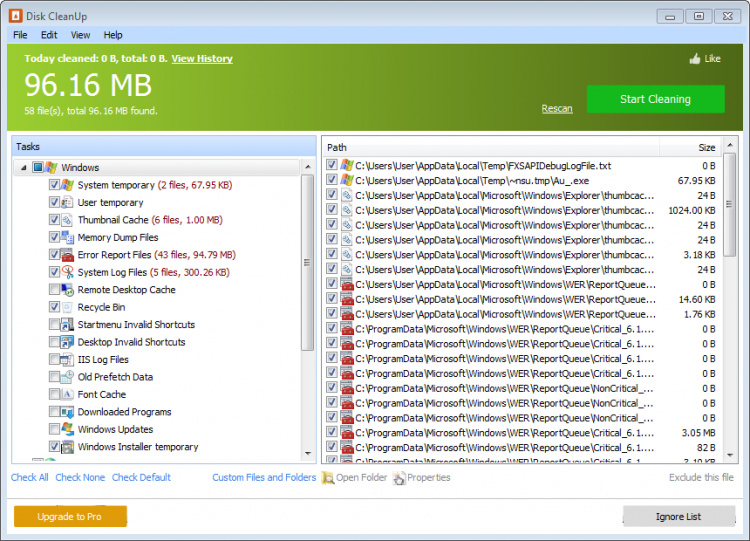Click the Desktop Invalid Shortcuts icon
This screenshot has height=541, width=750.
coord(67,342)
